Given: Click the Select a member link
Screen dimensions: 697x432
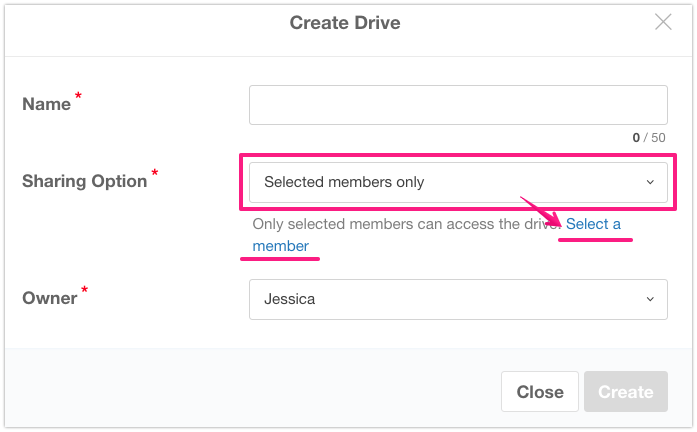Looking at the screenshot, I should pyautogui.click(x=593, y=224).
